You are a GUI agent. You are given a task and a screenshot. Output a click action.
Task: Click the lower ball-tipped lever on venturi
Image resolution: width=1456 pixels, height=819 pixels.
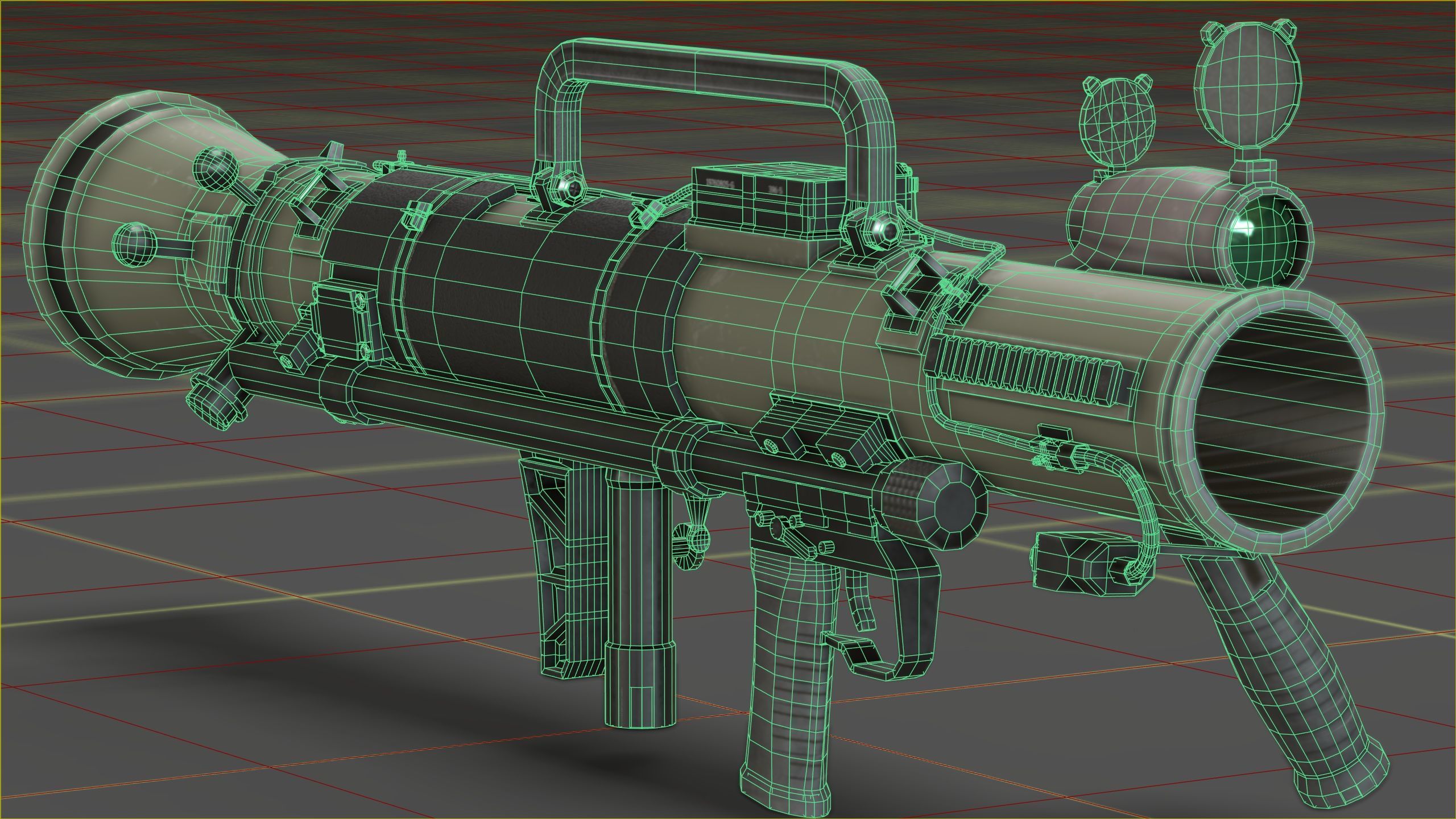[135, 243]
